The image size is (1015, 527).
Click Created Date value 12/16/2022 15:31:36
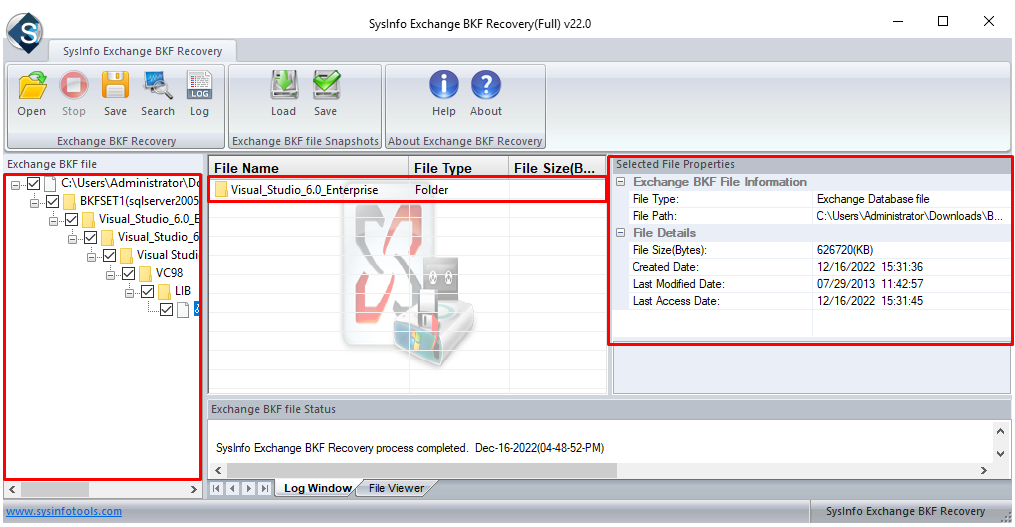click(870, 267)
